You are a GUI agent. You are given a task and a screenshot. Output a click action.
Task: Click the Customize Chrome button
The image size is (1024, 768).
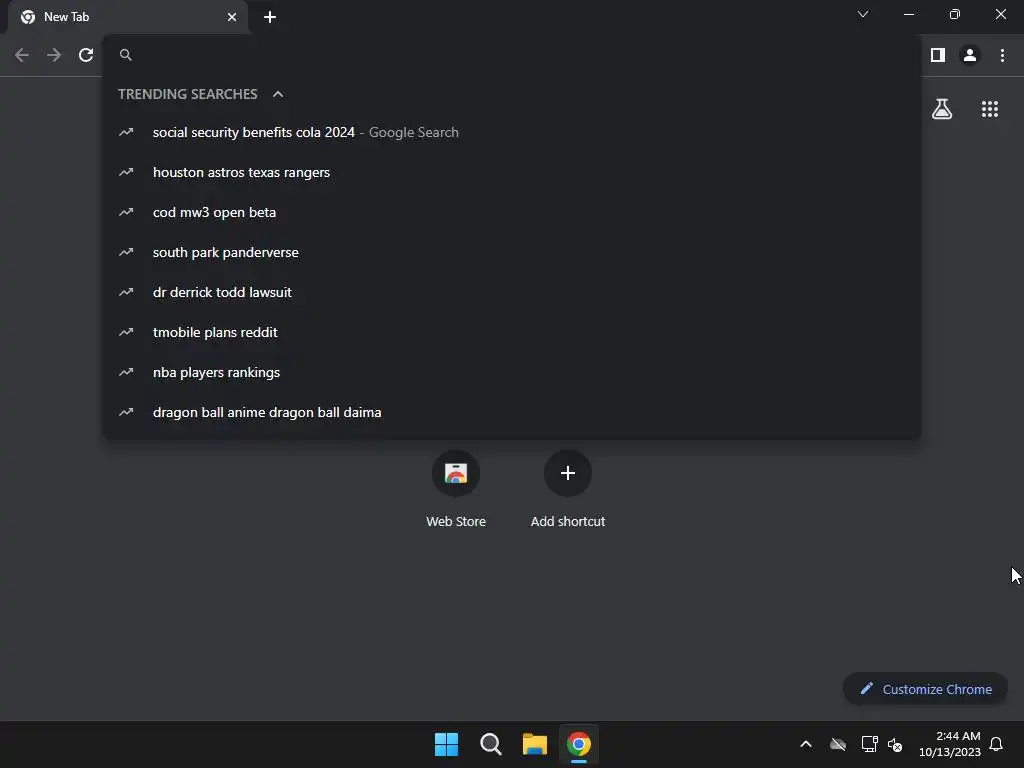point(925,689)
